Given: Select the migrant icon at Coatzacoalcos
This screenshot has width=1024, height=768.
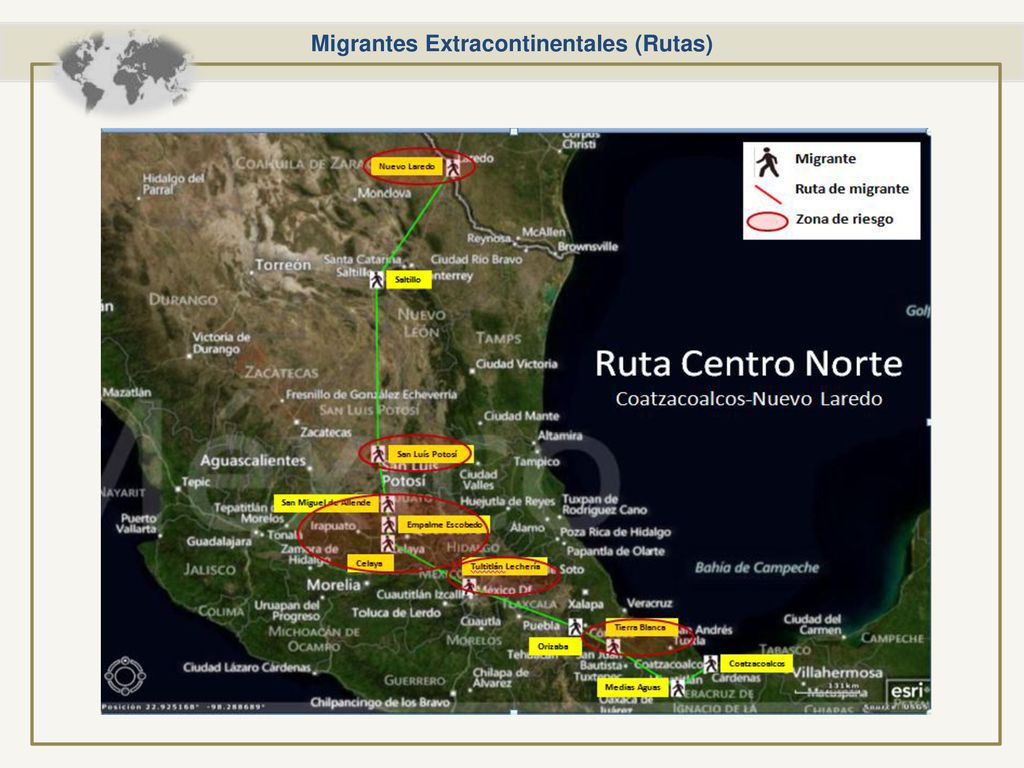Looking at the screenshot, I should pos(711,664).
